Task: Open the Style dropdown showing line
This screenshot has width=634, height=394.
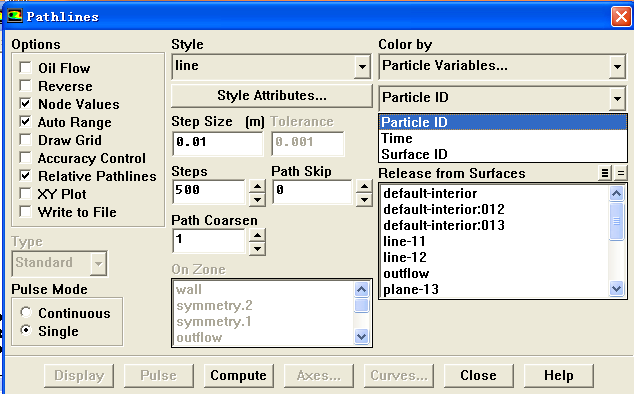Action: click(x=362, y=67)
